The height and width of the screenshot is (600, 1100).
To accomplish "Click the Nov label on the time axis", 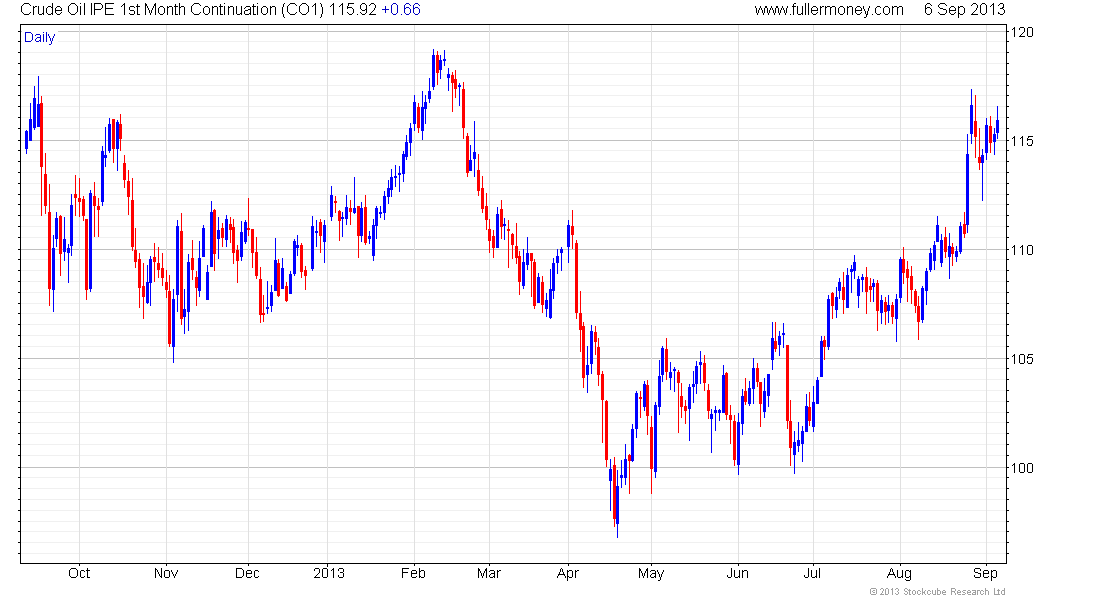I will tap(166, 573).
